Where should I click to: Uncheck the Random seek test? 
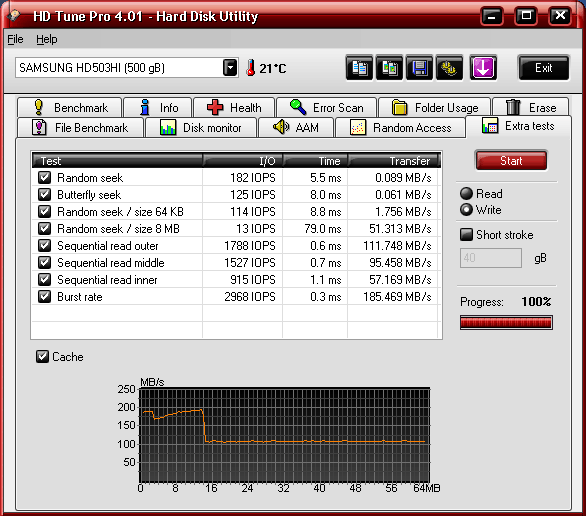pos(44,177)
